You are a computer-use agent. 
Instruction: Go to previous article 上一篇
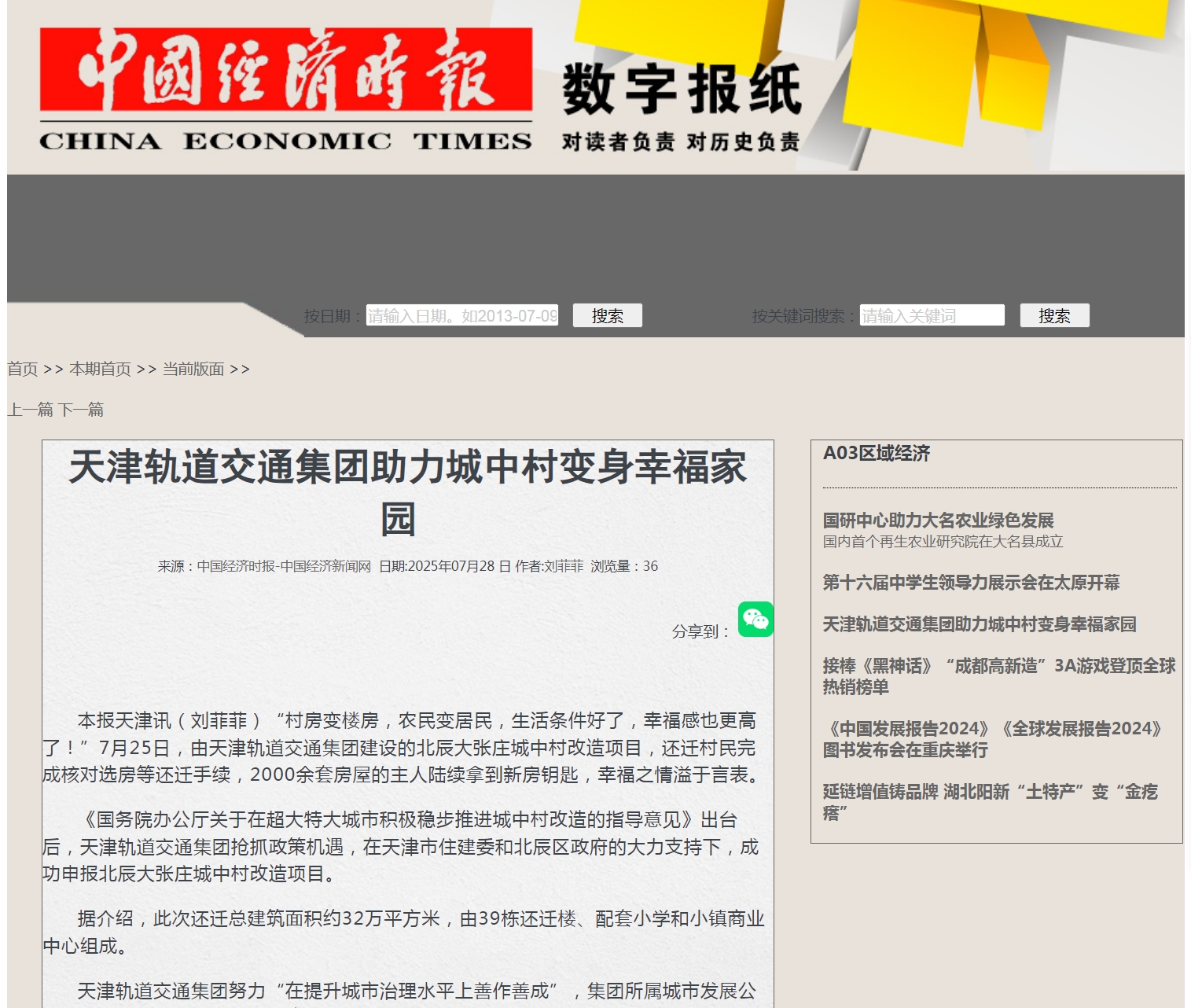(x=30, y=409)
